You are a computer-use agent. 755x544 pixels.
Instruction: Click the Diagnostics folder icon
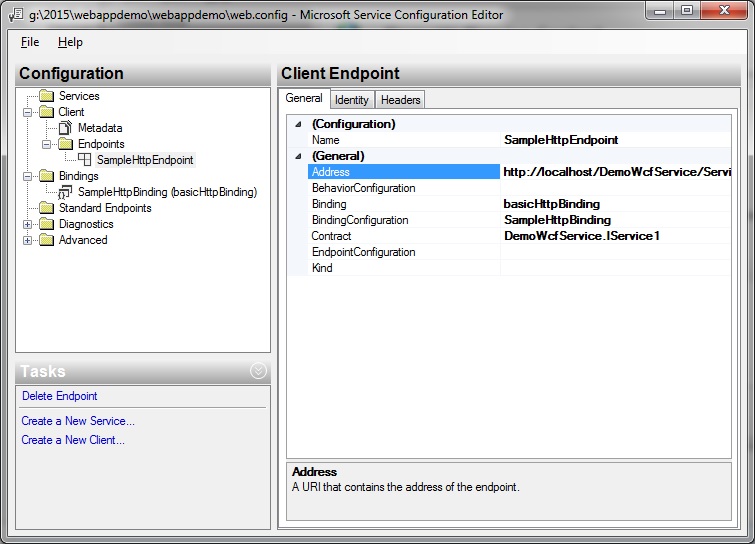(47, 224)
